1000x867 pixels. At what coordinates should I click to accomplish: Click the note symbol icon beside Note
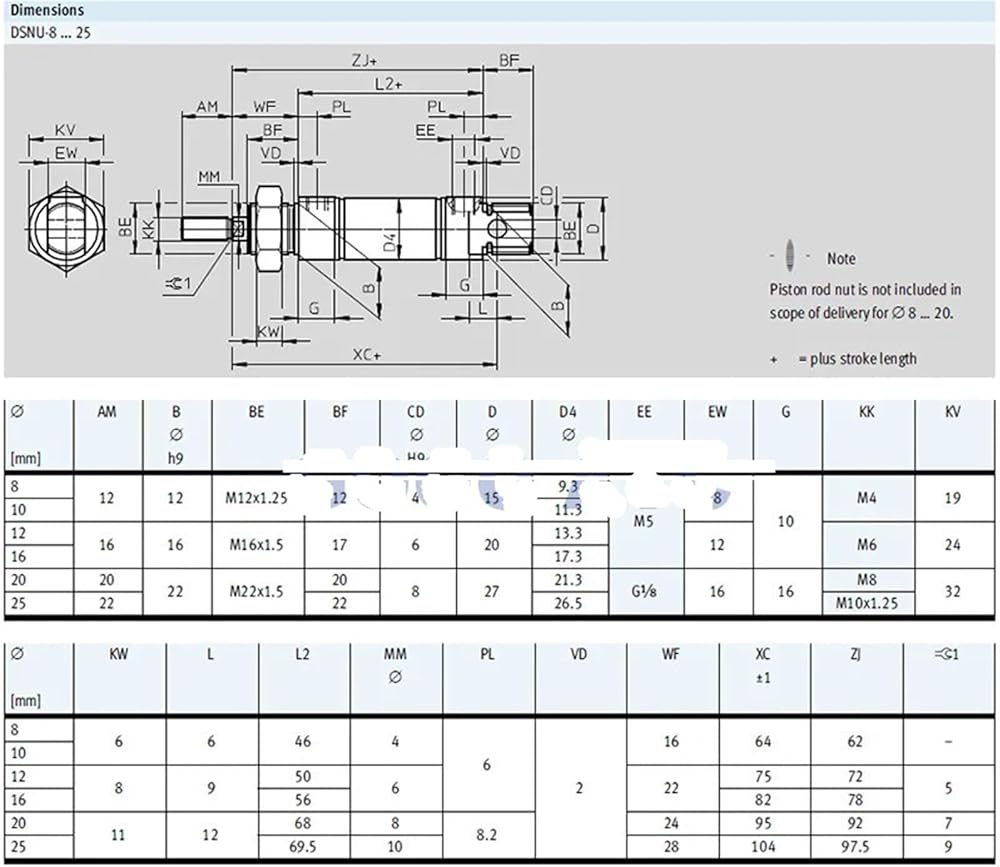(x=790, y=256)
